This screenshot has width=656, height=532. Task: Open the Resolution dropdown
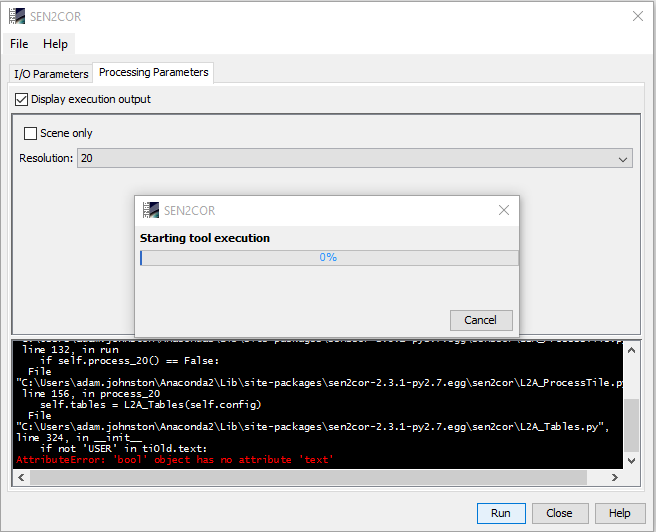[355, 159]
